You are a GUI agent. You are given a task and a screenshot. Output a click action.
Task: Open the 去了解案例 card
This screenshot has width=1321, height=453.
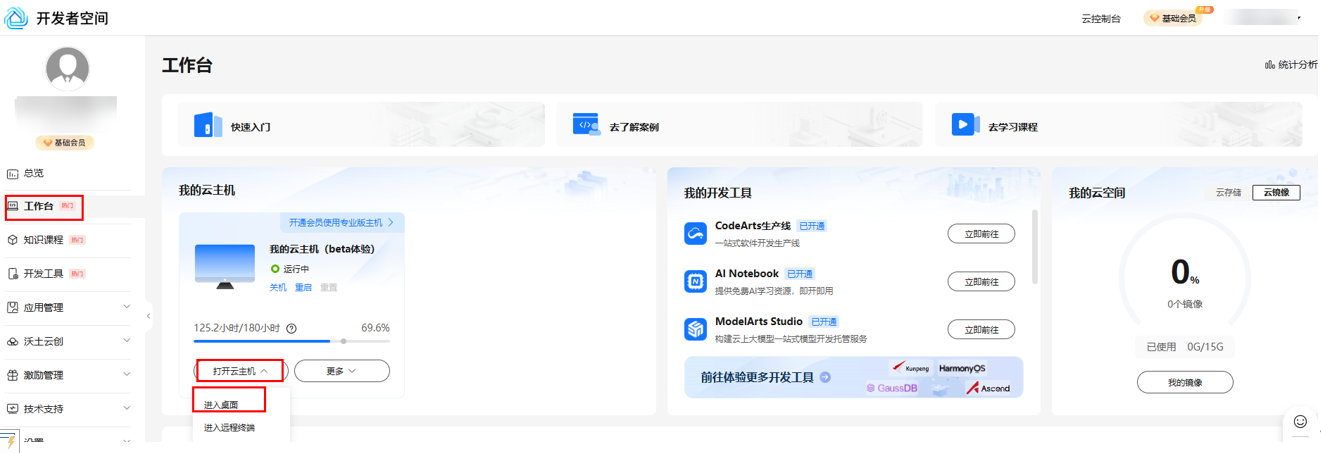pos(740,125)
